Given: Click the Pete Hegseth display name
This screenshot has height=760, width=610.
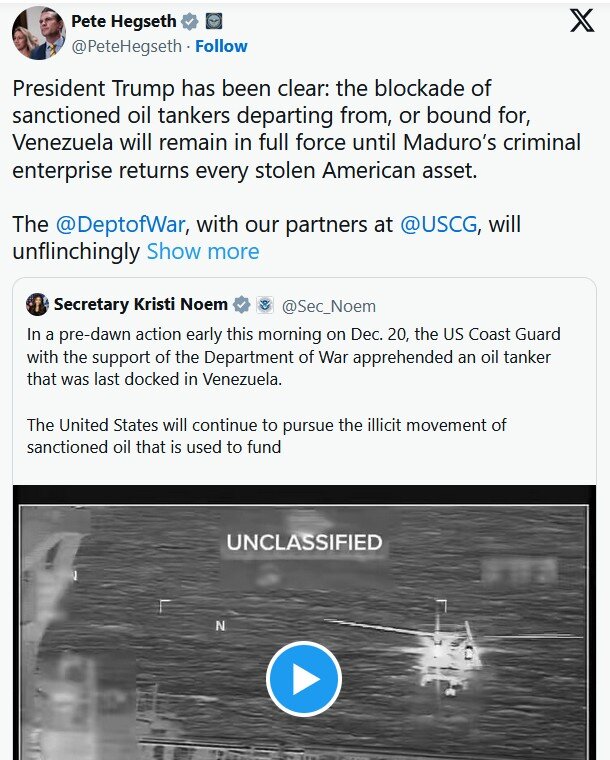Looking at the screenshot, I should pyautogui.click(x=123, y=21).
